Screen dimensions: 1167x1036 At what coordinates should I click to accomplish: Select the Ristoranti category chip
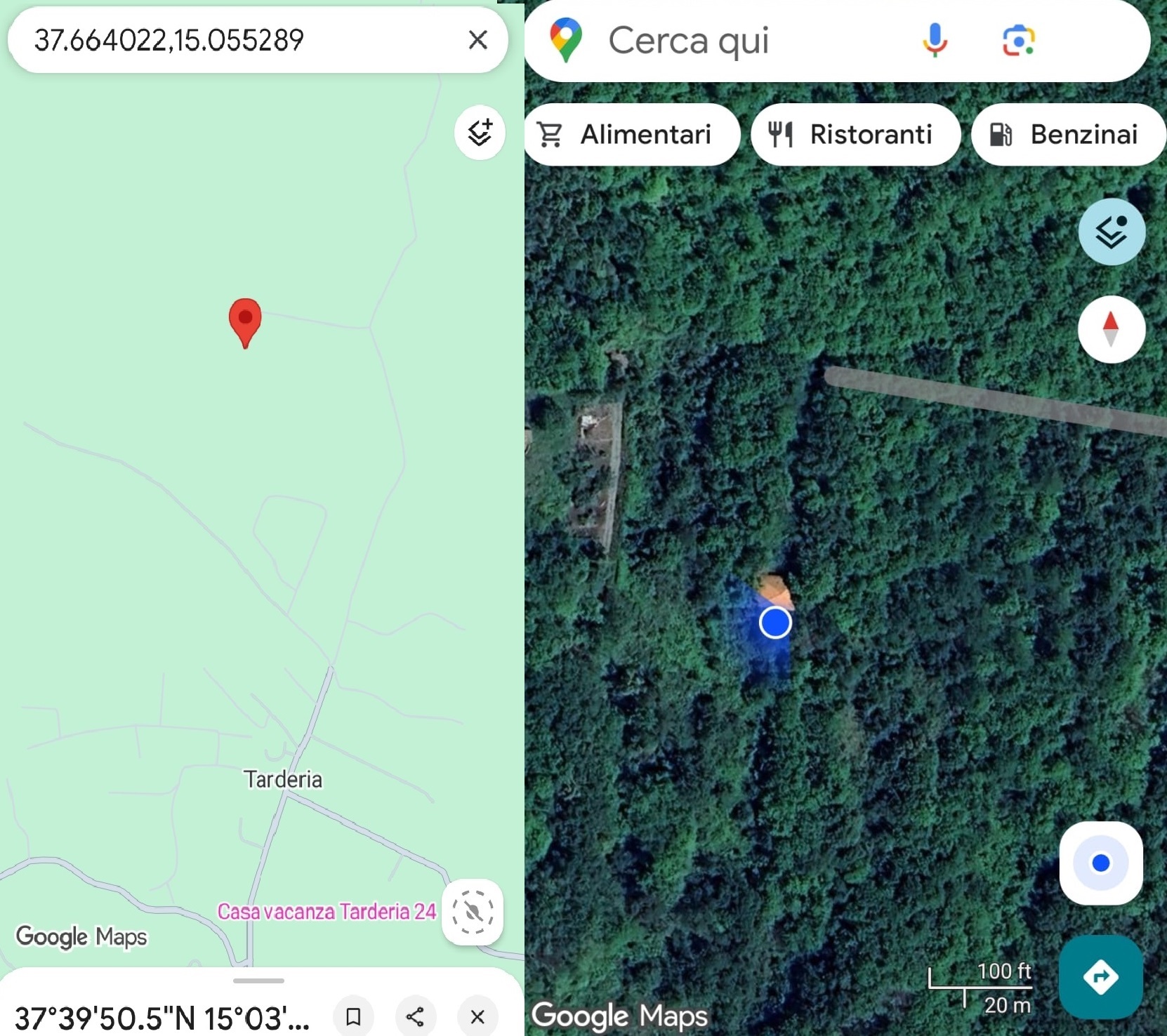(x=855, y=134)
